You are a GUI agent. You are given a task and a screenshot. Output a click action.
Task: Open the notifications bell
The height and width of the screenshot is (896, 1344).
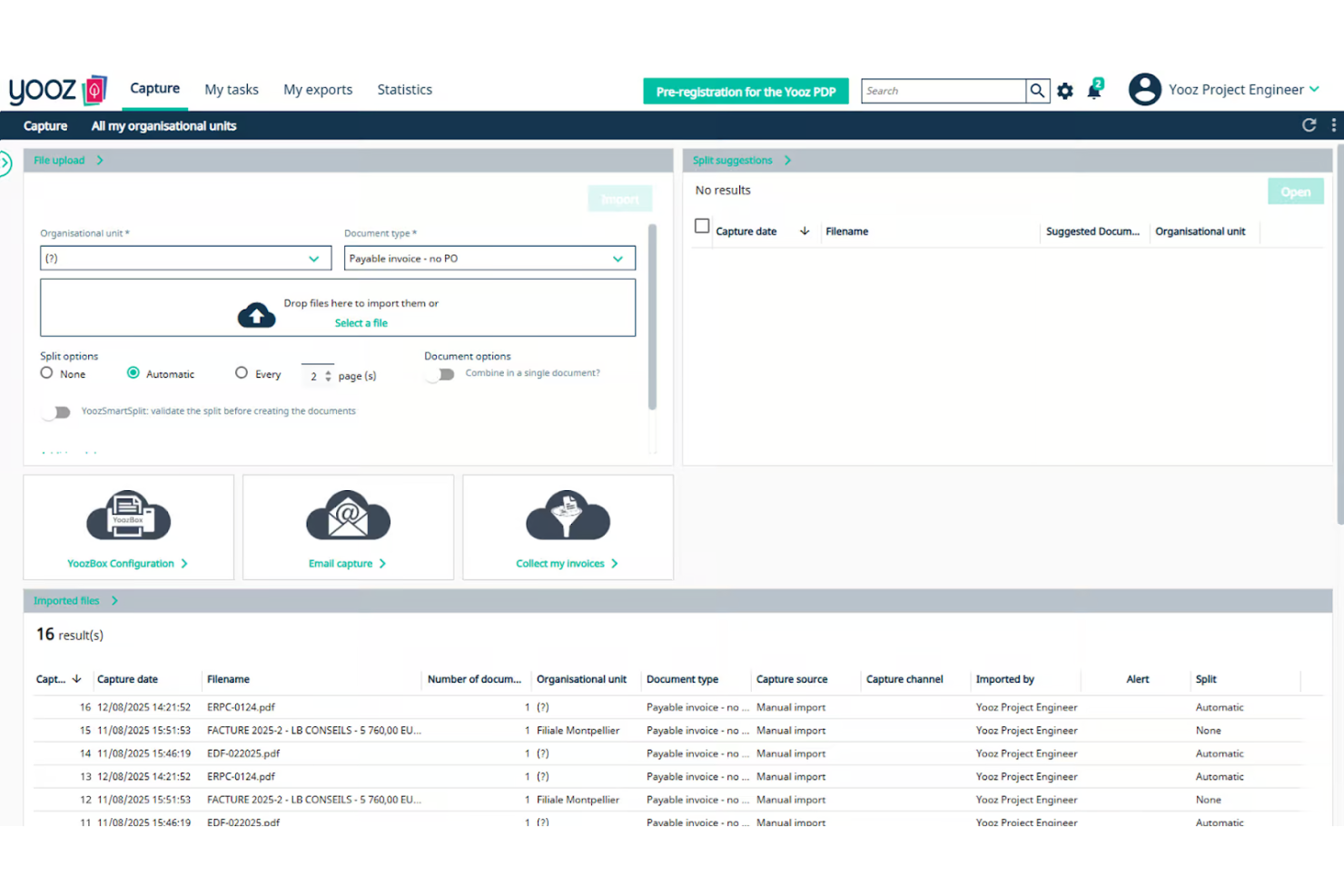tap(1094, 91)
